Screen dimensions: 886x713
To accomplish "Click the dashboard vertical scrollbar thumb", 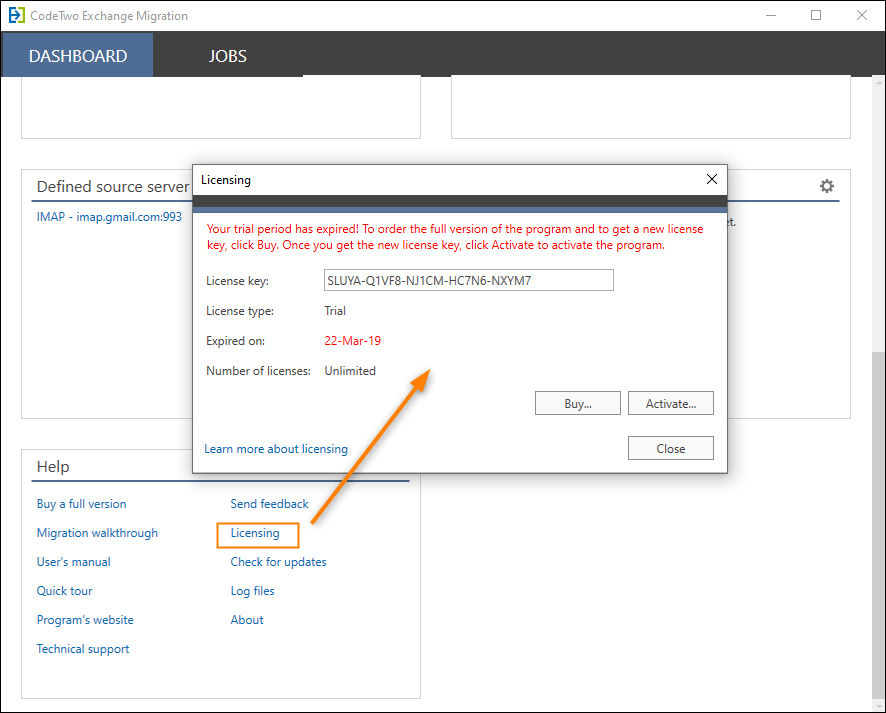I will coord(878,525).
